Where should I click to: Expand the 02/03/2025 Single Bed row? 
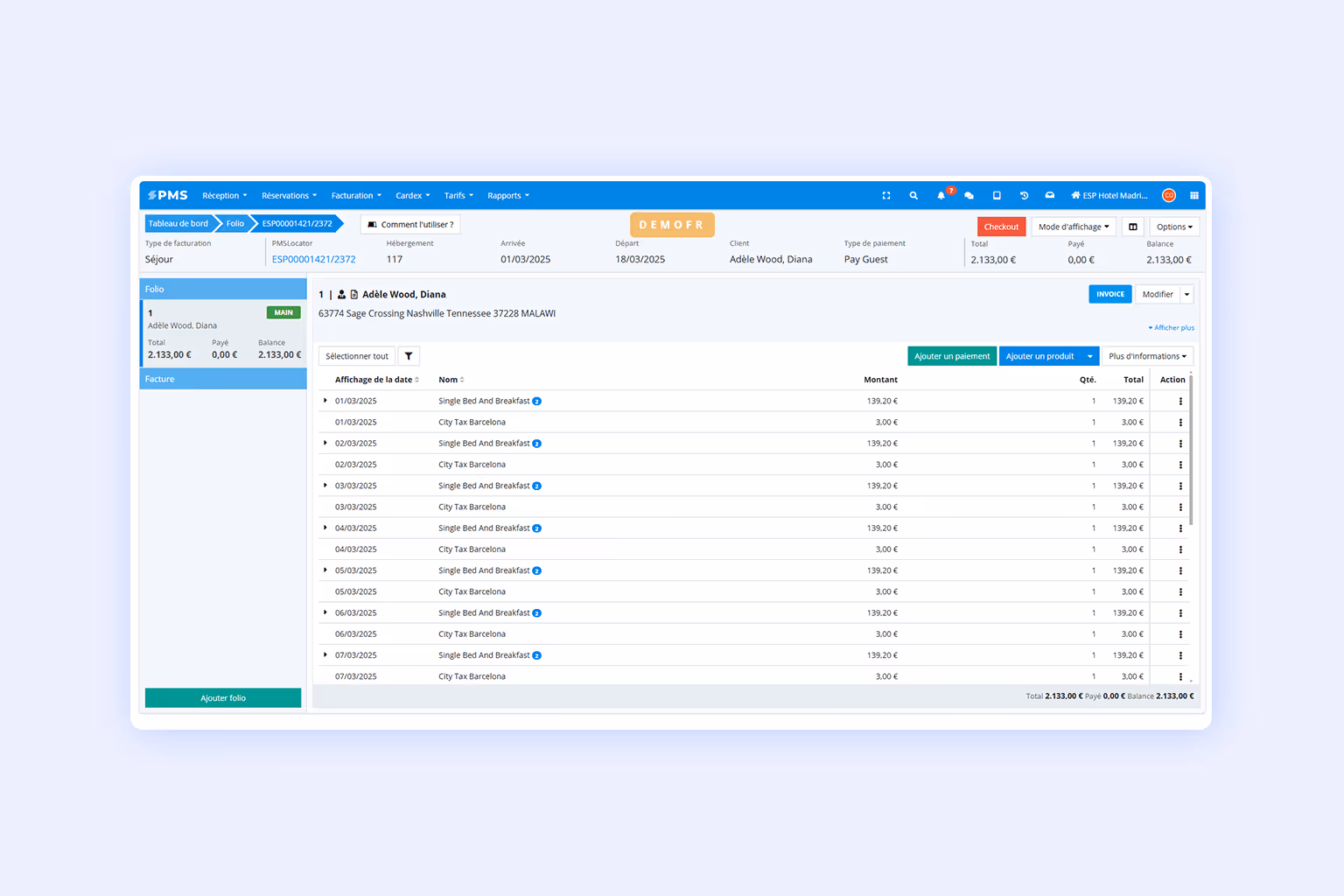pyautogui.click(x=325, y=443)
